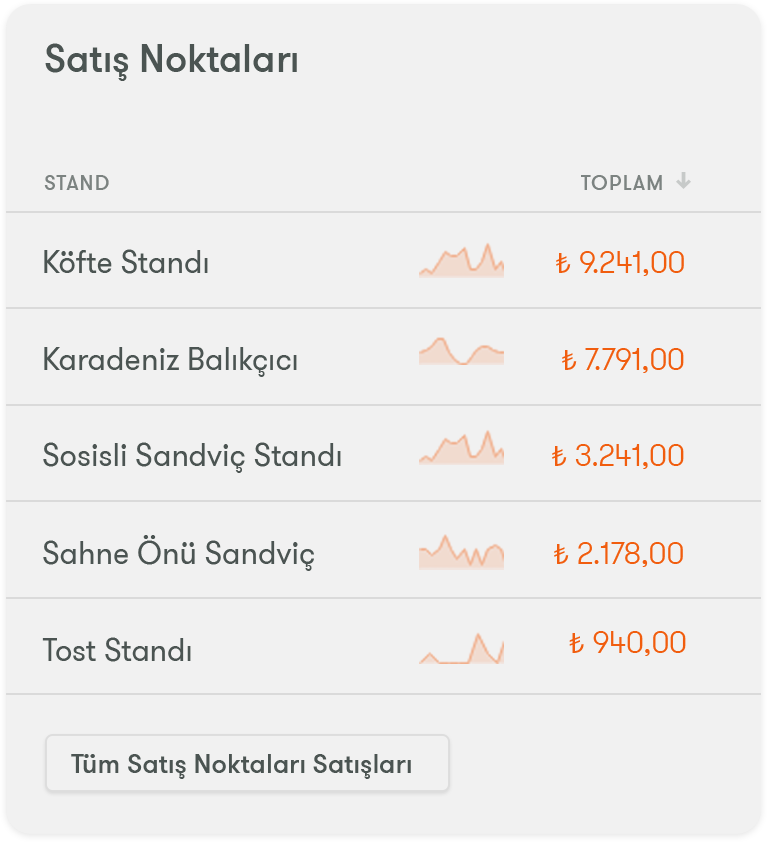
Task: Sort by the TOPLAM column header
Action: tap(621, 183)
